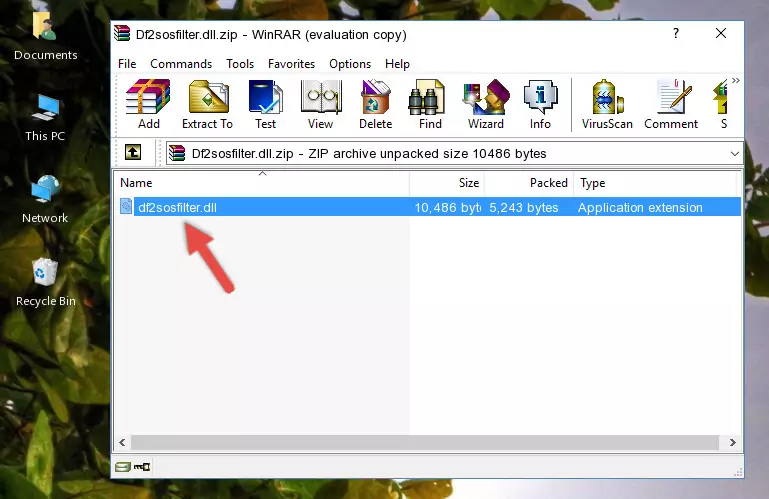Click the WinRAR title bar app icon
The height and width of the screenshot is (499, 769).
123,34
